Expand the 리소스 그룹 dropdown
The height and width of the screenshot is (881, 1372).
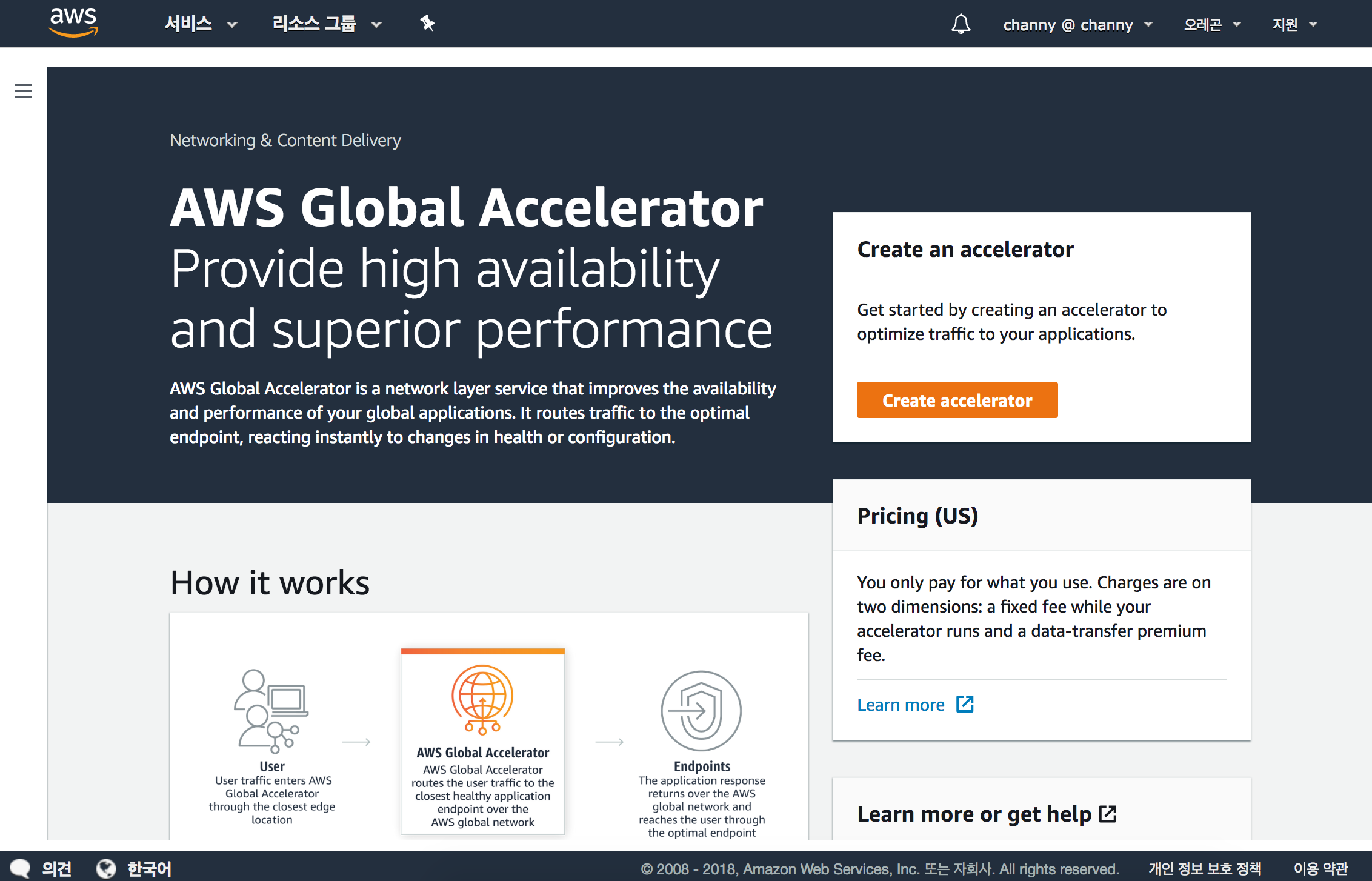[327, 24]
